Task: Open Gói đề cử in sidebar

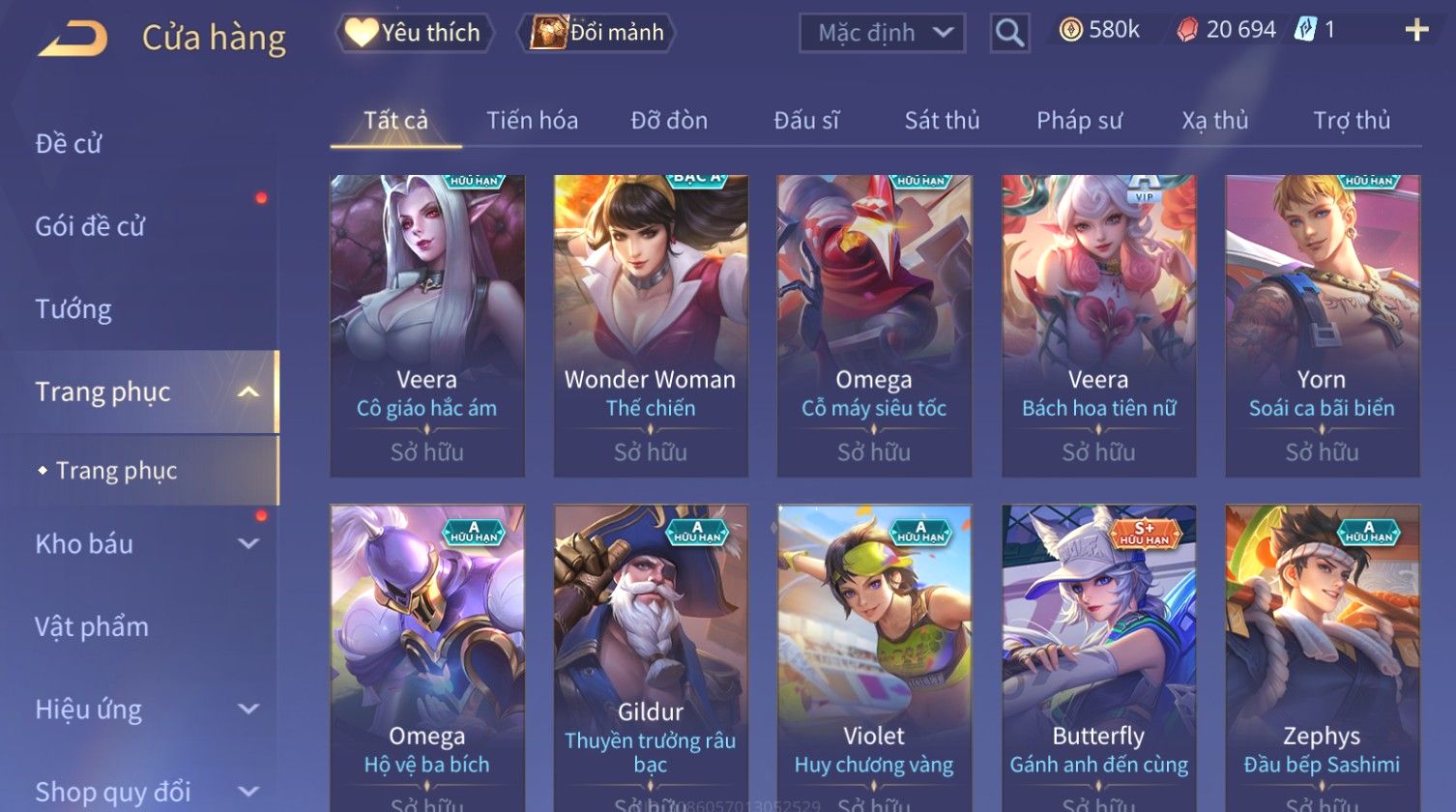Action: (90, 226)
